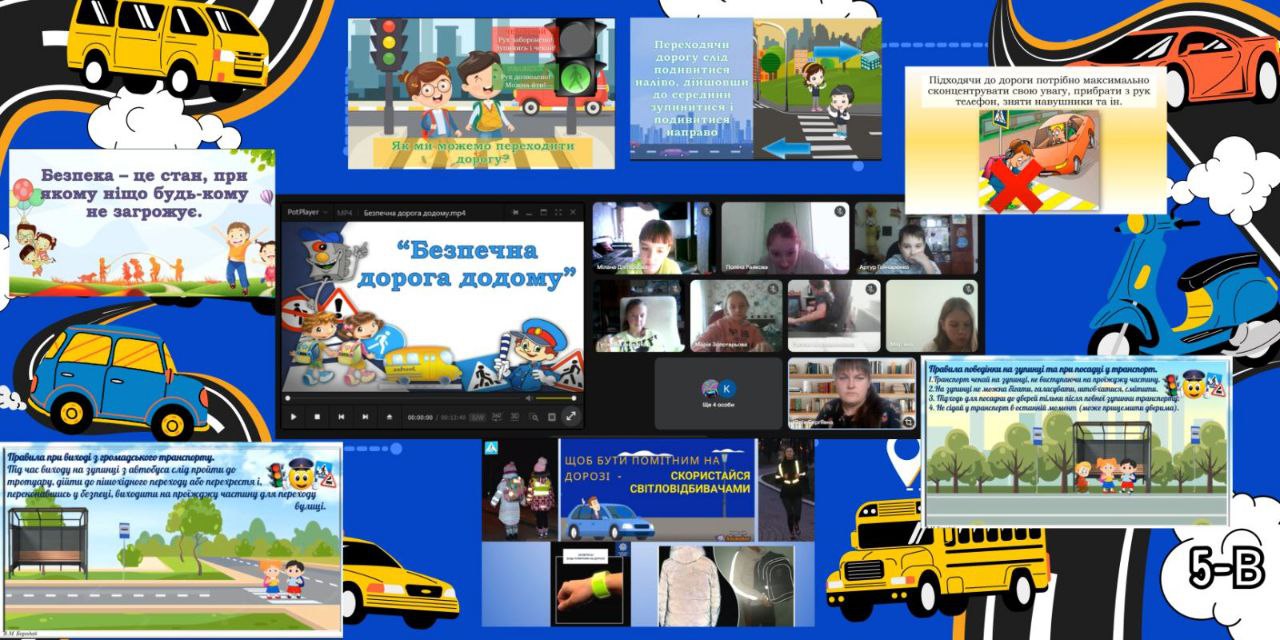The width and height of the screenshot is (1280, 640).
Task: Skip to the previous track in PotPlayer
Action: [x=341, y=416]
